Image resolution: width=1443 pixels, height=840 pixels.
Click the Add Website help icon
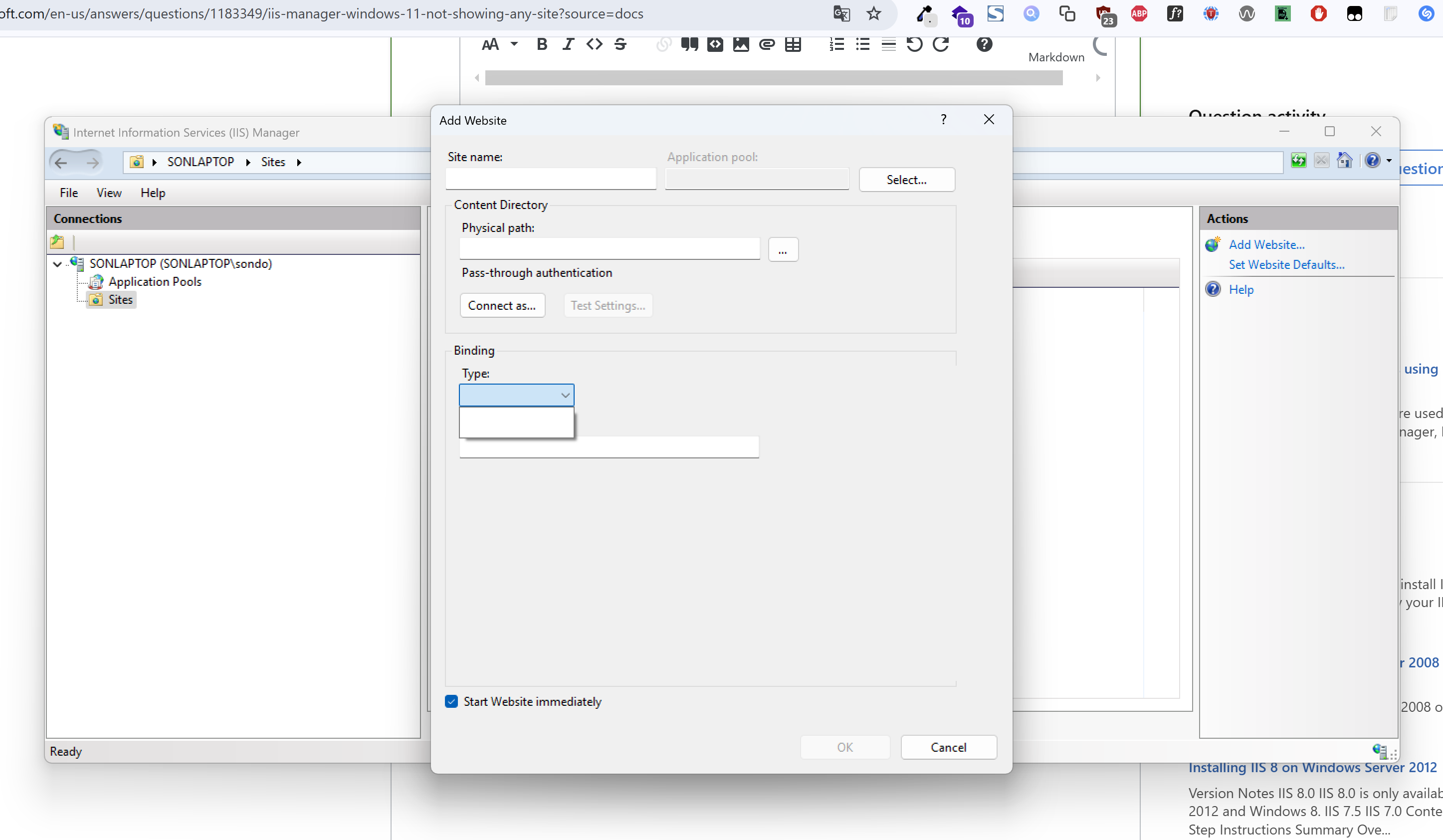coord(943,119)
